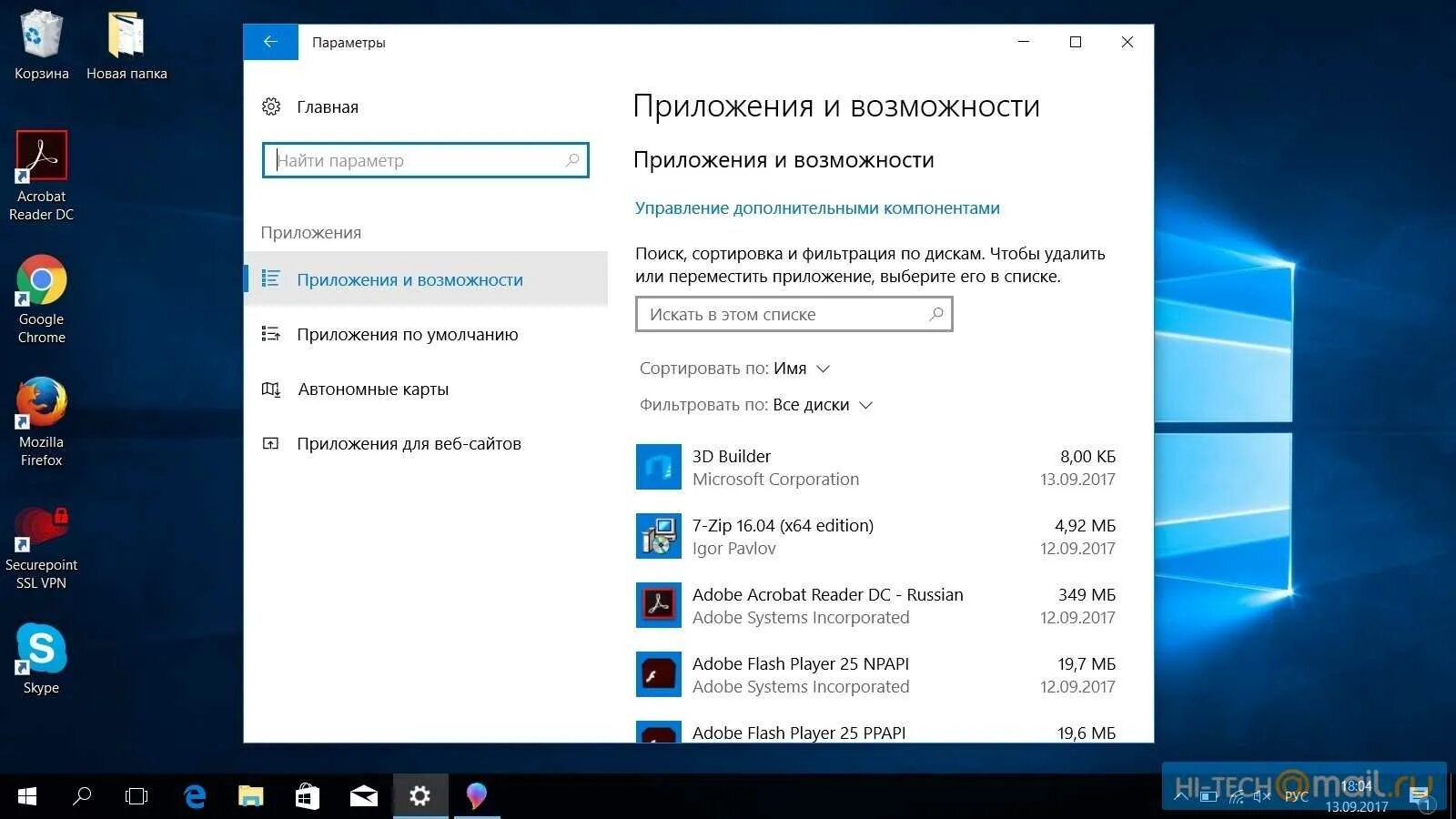Click the muted volume icon in system tray
The image size is (1456, 819).
click(1260, 795)
